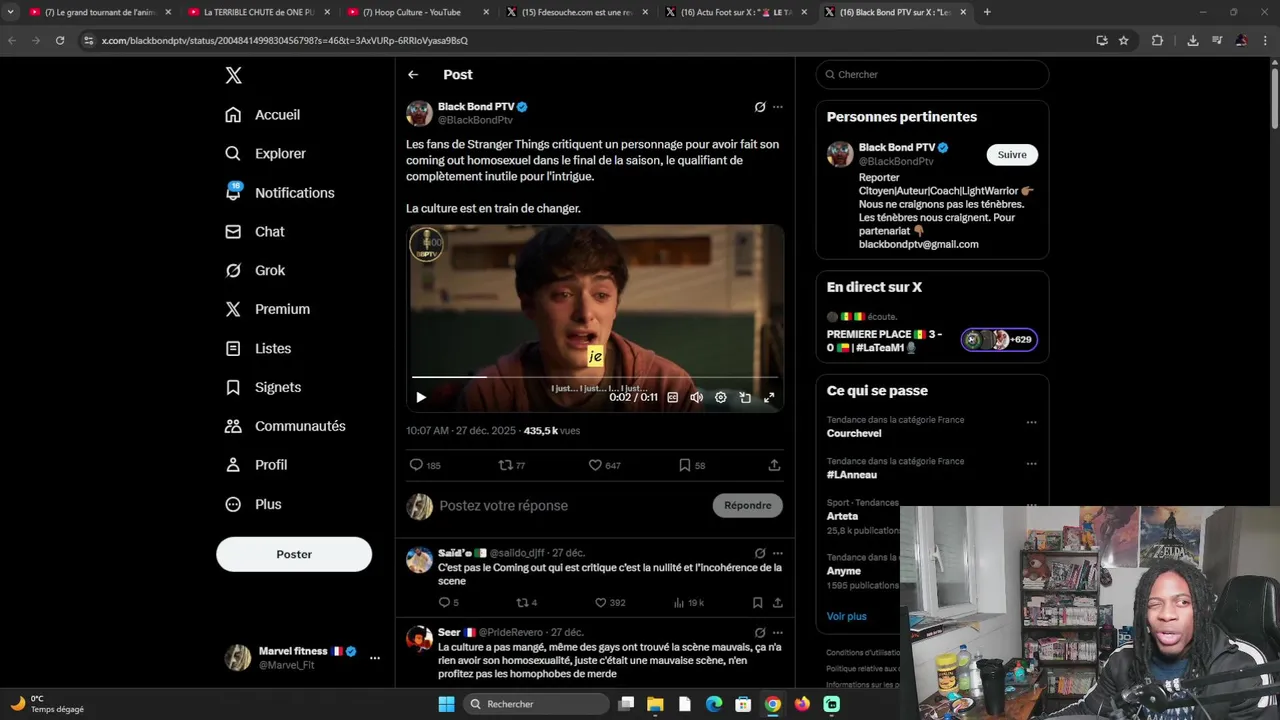The width and height of the screenshot is (1280, 720).
Task: Open the Windows Start menu
Action: [x=446, y=704]
